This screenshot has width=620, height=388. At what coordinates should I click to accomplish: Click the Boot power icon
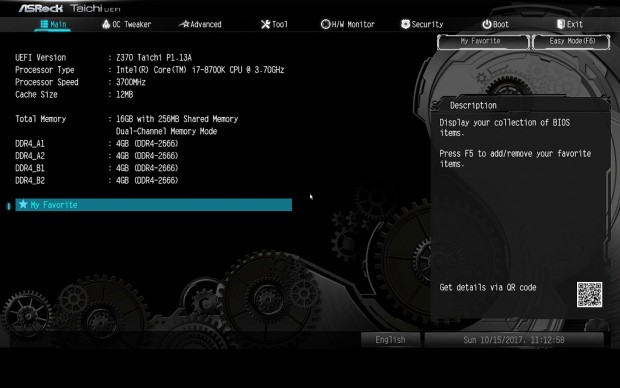[x=487, y=25]
